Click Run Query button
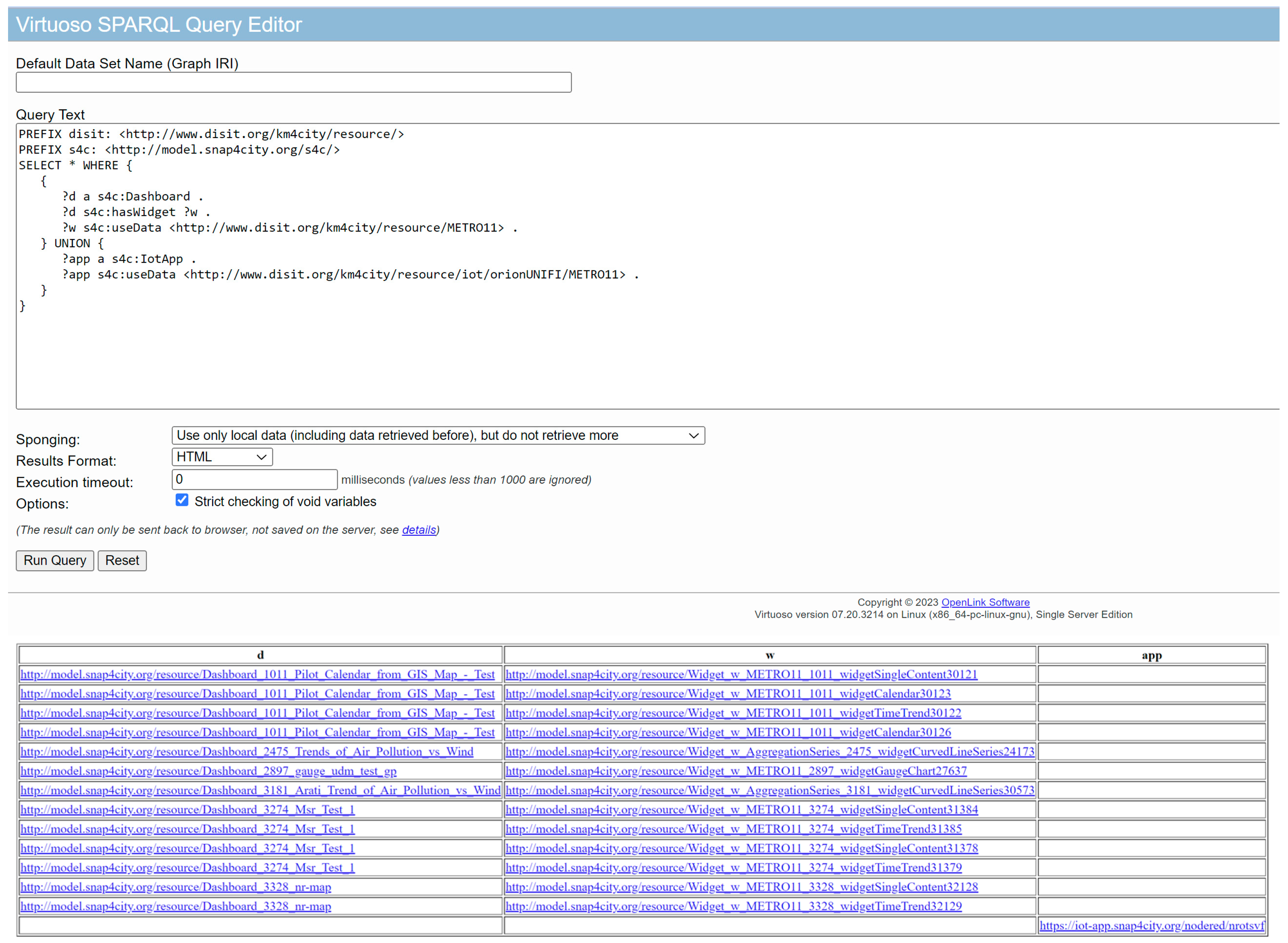Screen dimensions: 1288x943 [x=55, y=561]
